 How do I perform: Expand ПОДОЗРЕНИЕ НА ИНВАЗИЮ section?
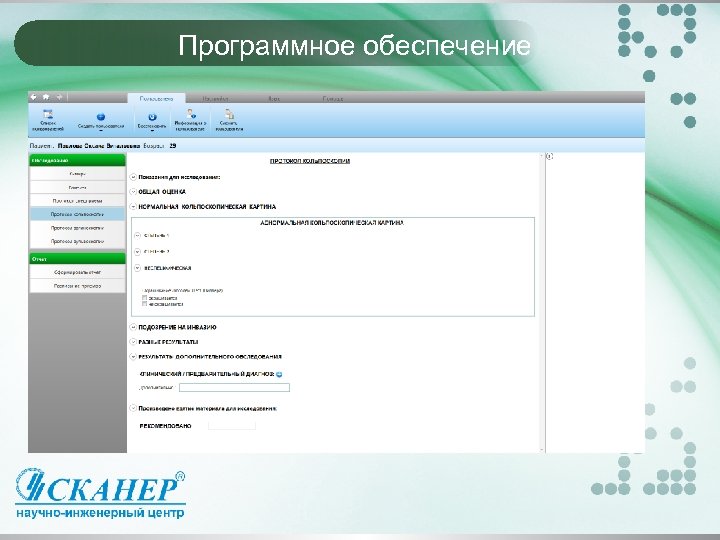133,327
